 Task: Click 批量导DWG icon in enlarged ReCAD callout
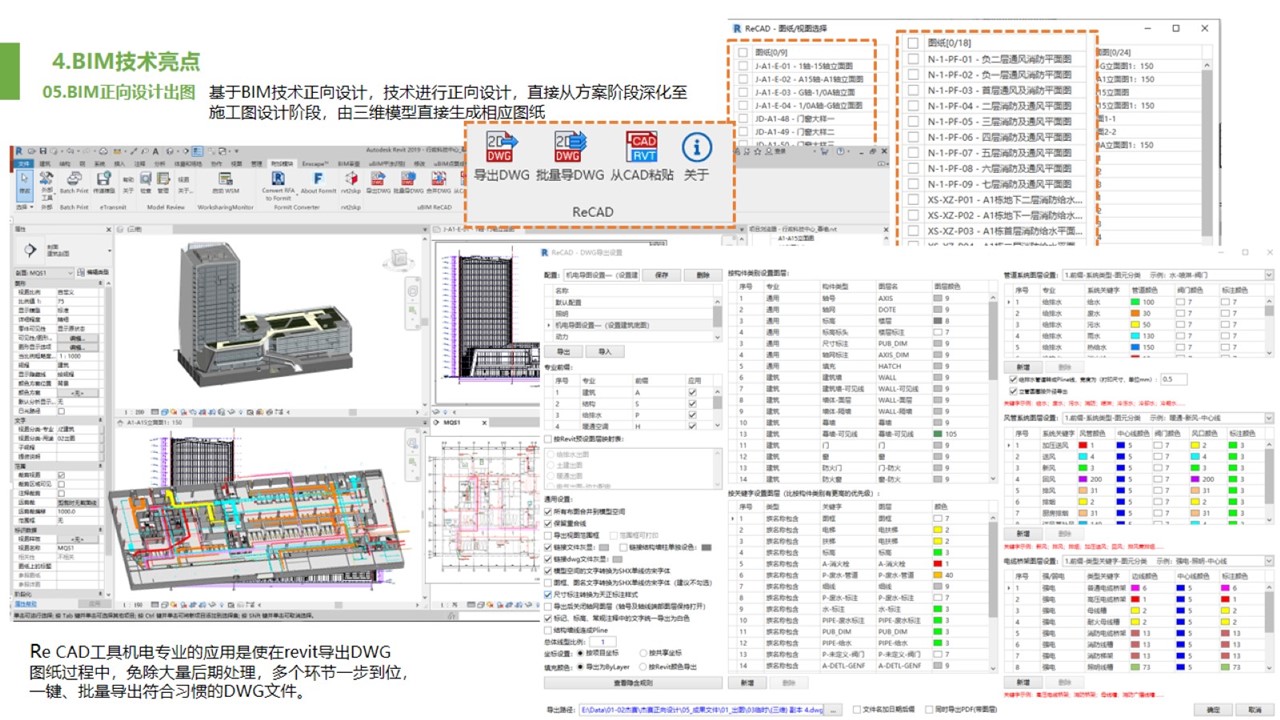(569, 147)
